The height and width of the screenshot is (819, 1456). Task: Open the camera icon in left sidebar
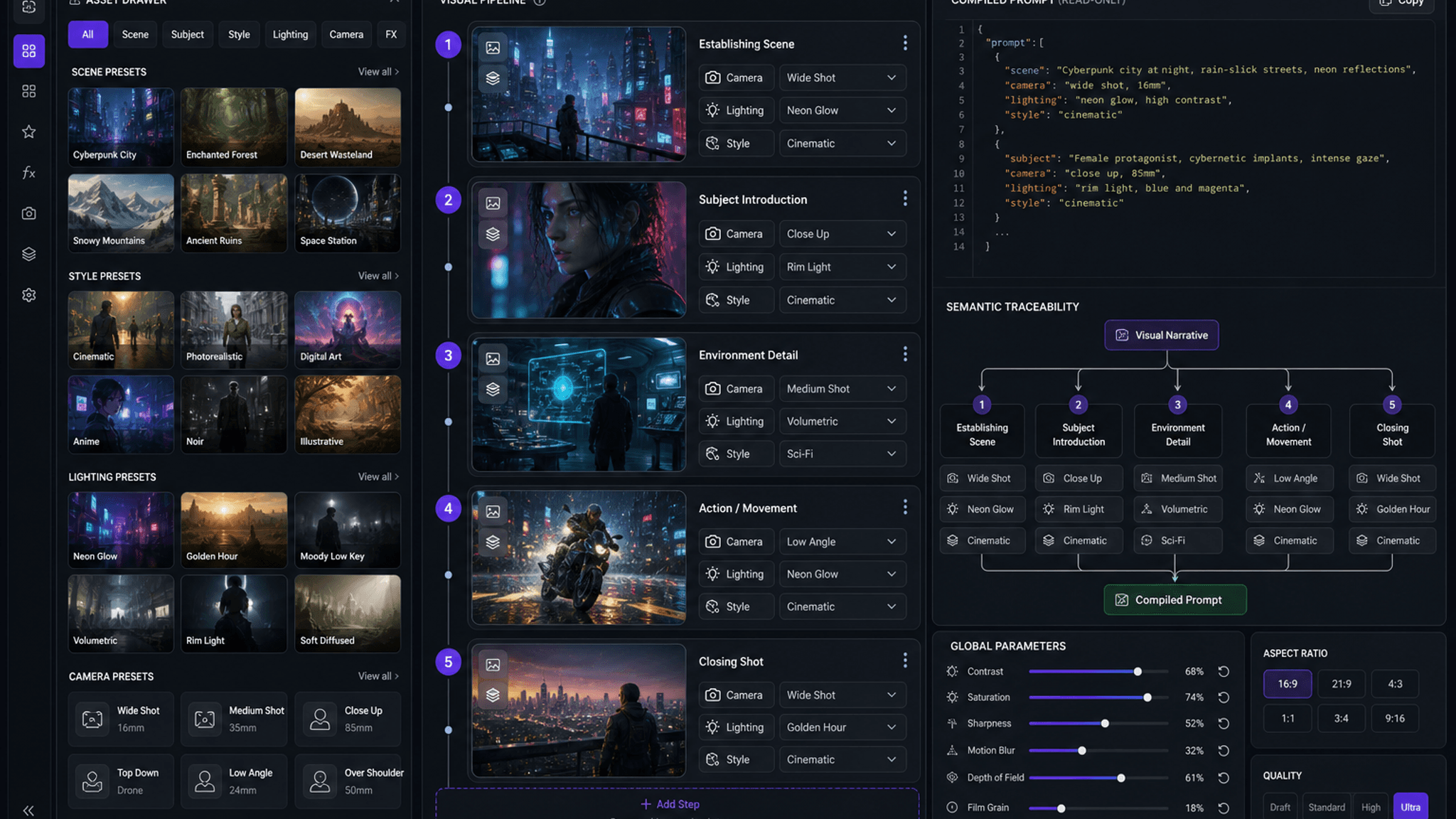pyautogui.click(x=28, y=213)
